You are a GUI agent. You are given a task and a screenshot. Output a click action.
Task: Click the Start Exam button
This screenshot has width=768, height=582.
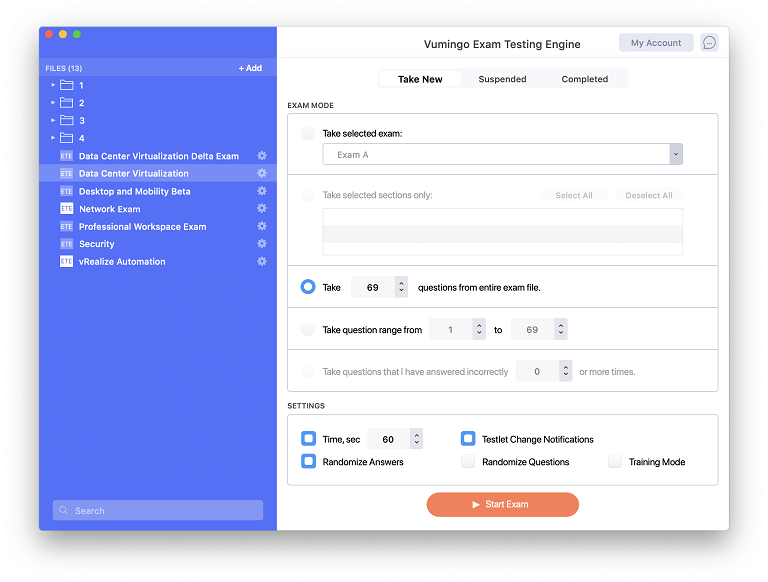503,504
